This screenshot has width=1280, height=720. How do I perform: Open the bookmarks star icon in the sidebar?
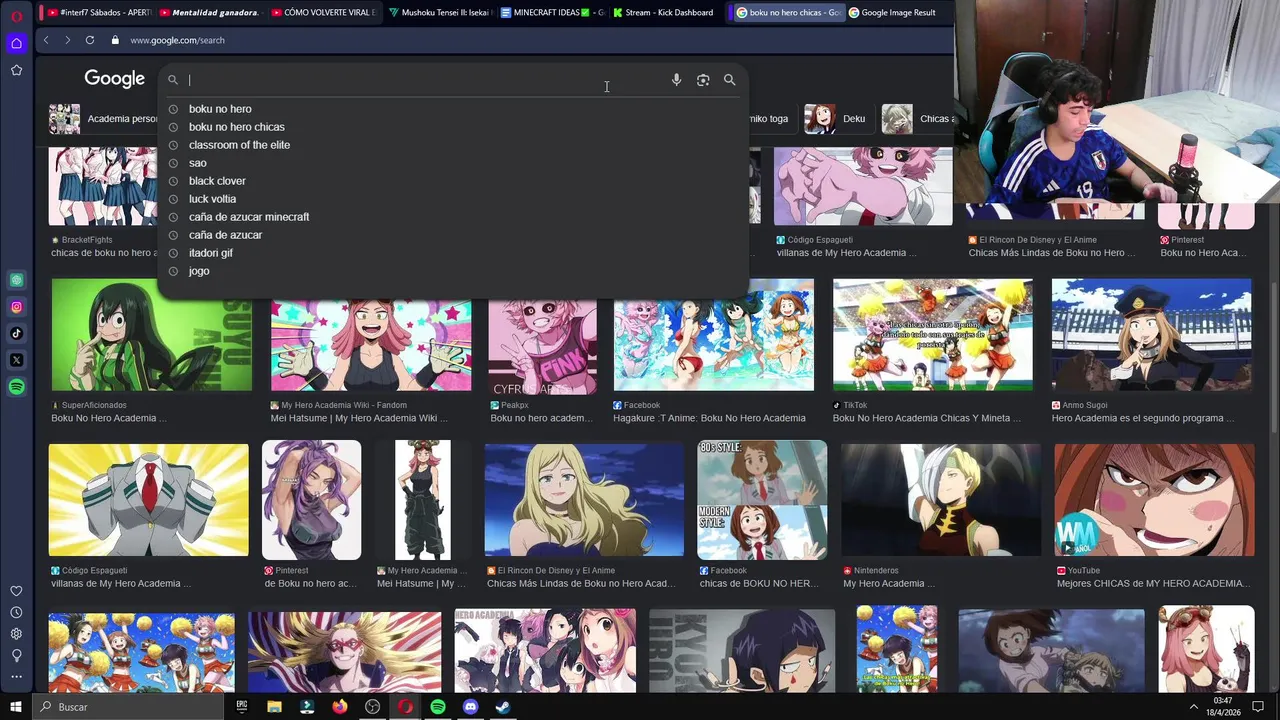tap(16, 70)
